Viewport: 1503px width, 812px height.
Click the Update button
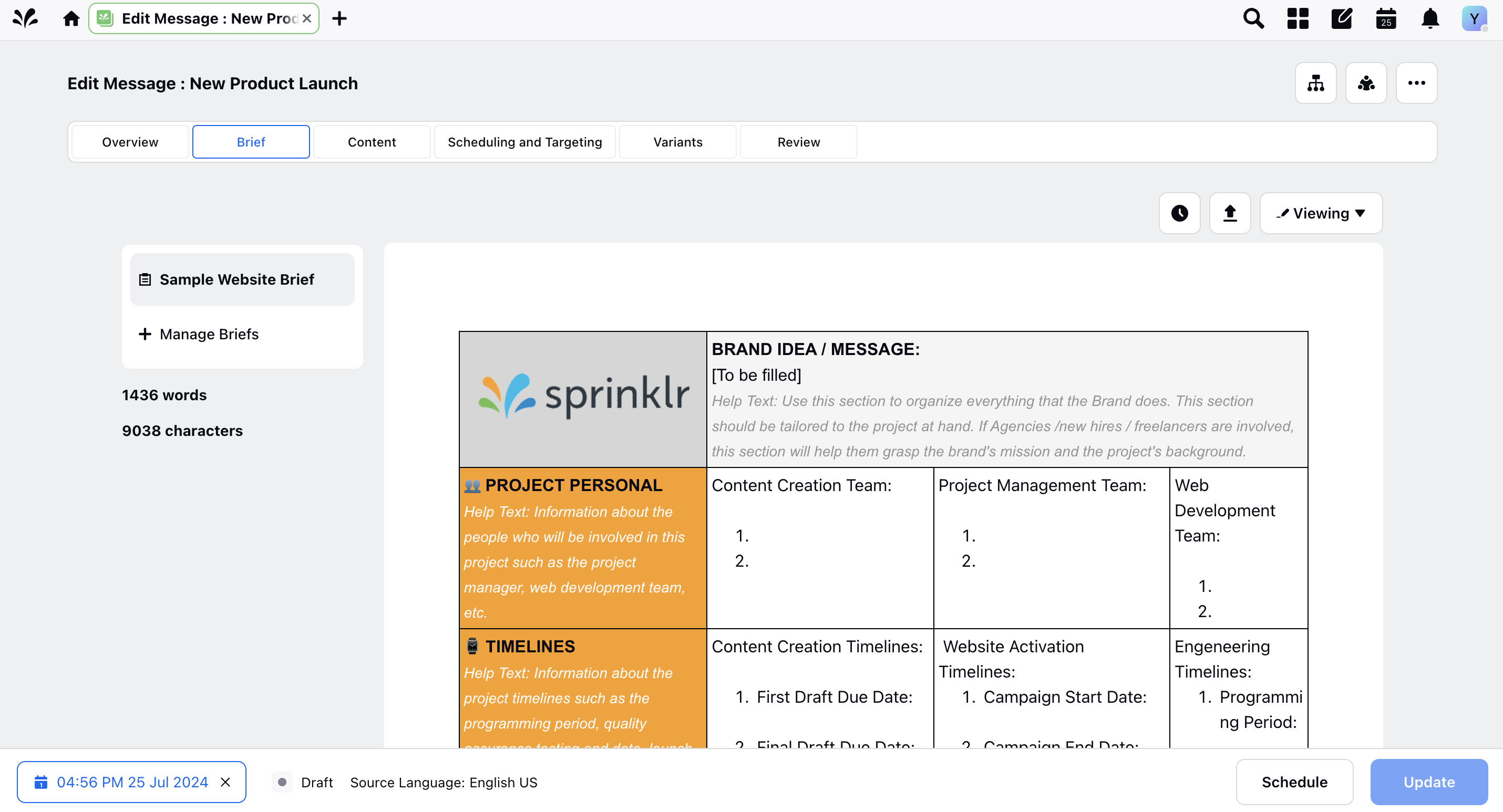coord(1429,782)
